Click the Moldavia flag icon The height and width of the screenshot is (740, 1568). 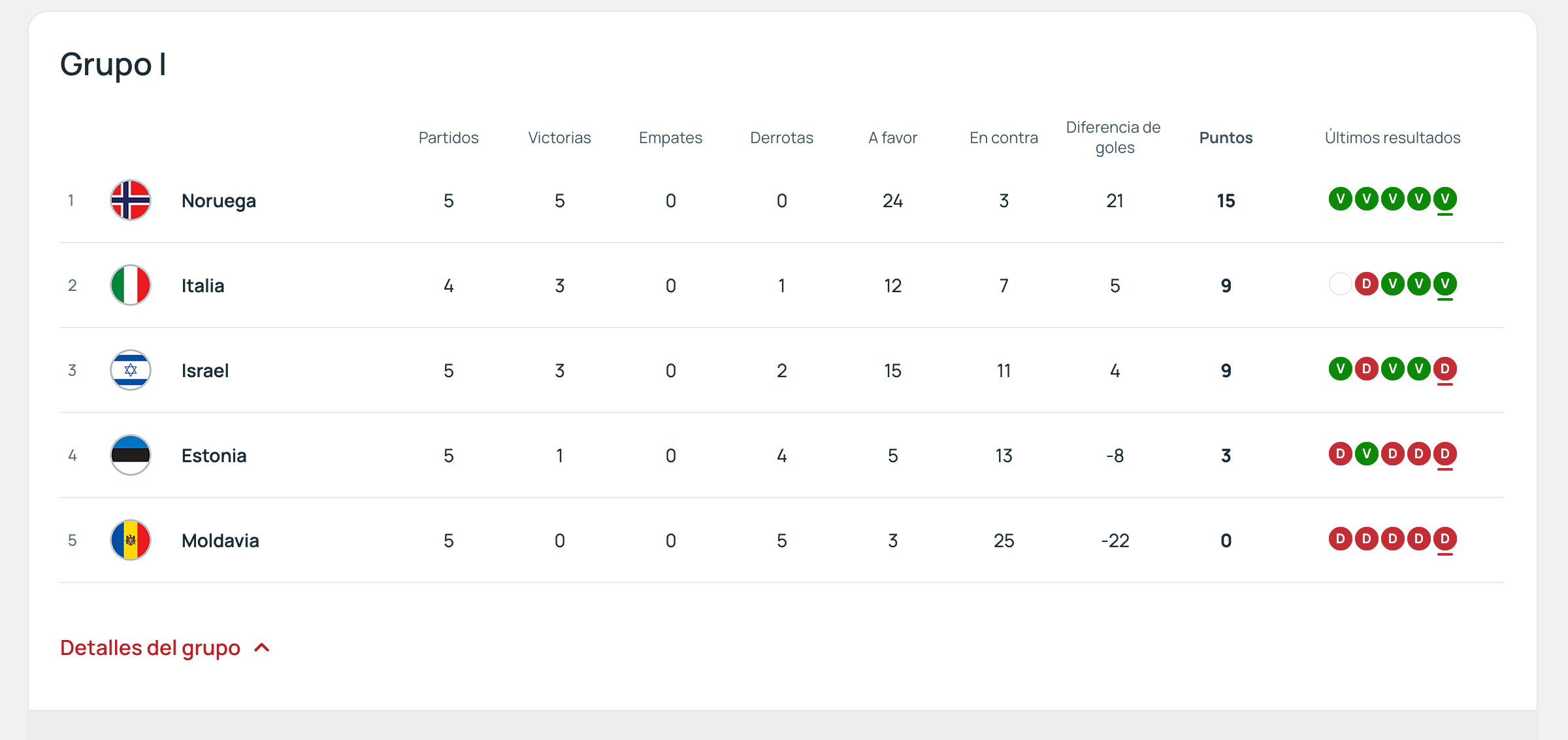(131, 540)
